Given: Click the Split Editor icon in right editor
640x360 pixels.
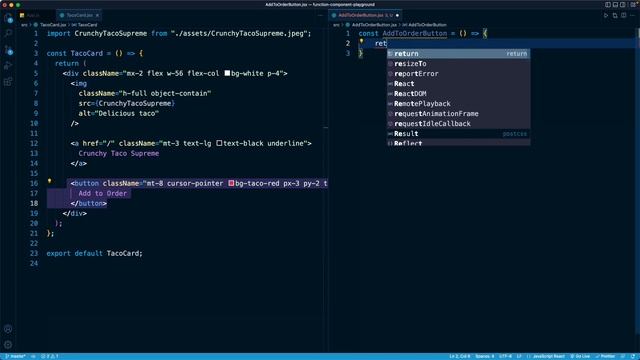Looking at the screenshot, I should click(624, 16).
